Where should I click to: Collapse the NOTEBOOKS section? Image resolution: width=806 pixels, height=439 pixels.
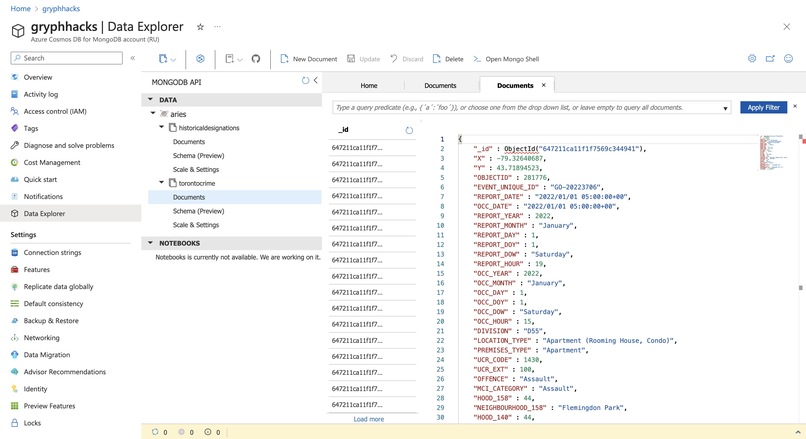[x=151, y=243]
